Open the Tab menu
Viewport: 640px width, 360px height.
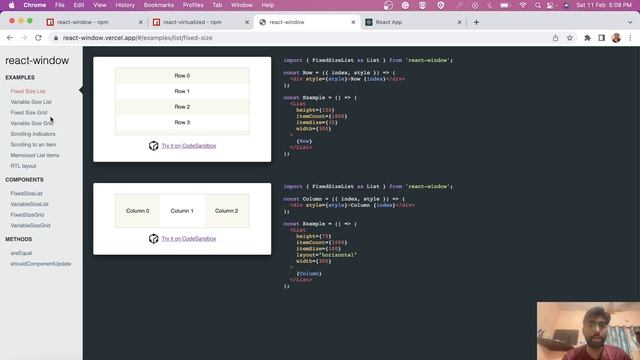217,5
